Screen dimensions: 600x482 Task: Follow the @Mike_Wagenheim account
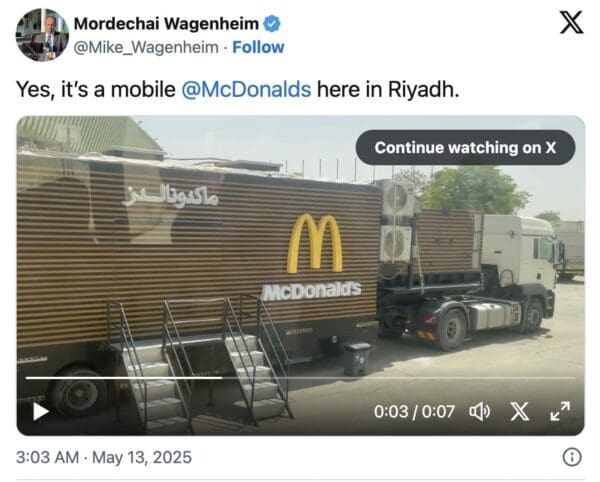point(258,47)
